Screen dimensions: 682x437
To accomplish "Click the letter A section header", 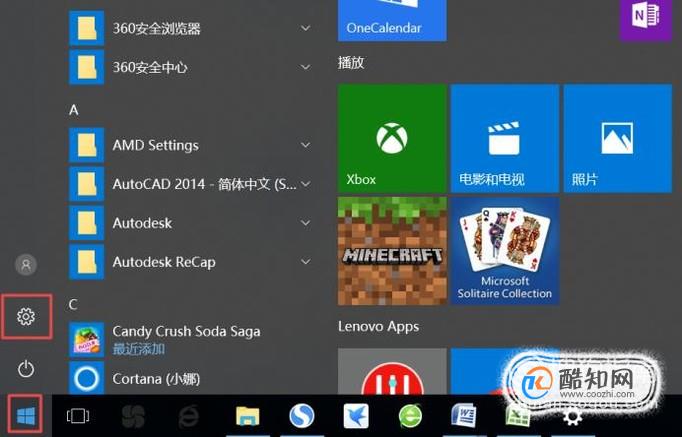I will [74, 110].
